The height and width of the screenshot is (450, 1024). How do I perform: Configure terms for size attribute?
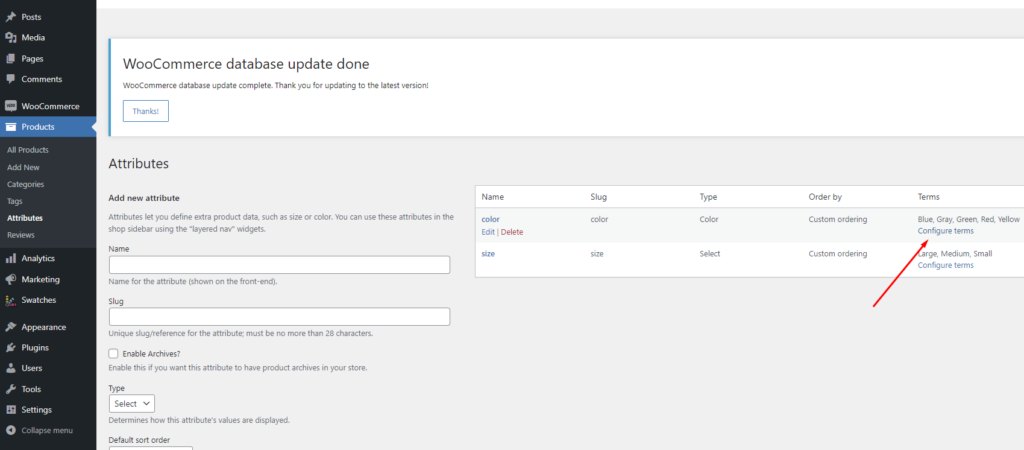[946, 265]
